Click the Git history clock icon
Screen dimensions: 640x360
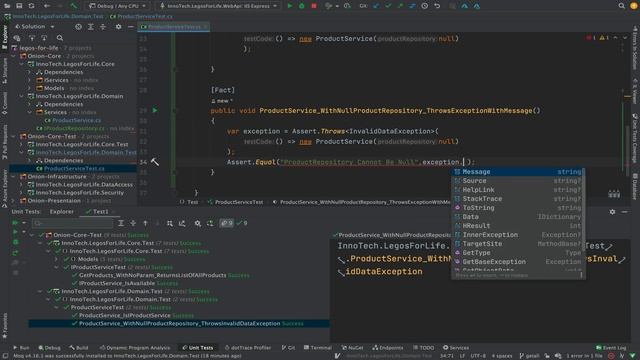click(x=424, y=6)
